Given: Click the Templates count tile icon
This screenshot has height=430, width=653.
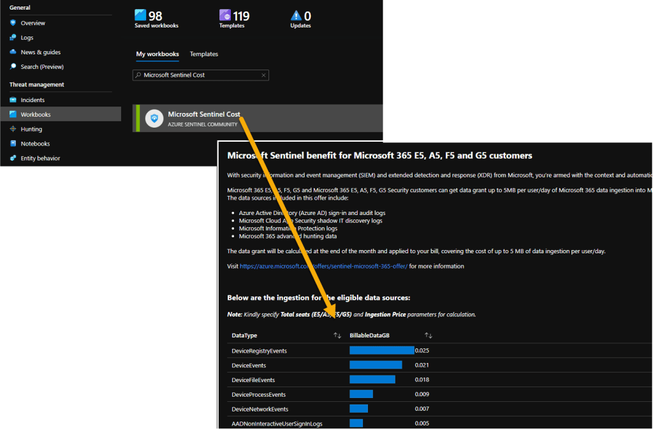Looking at the screenshot, I should pyautogui.click(x=225, y=15).
